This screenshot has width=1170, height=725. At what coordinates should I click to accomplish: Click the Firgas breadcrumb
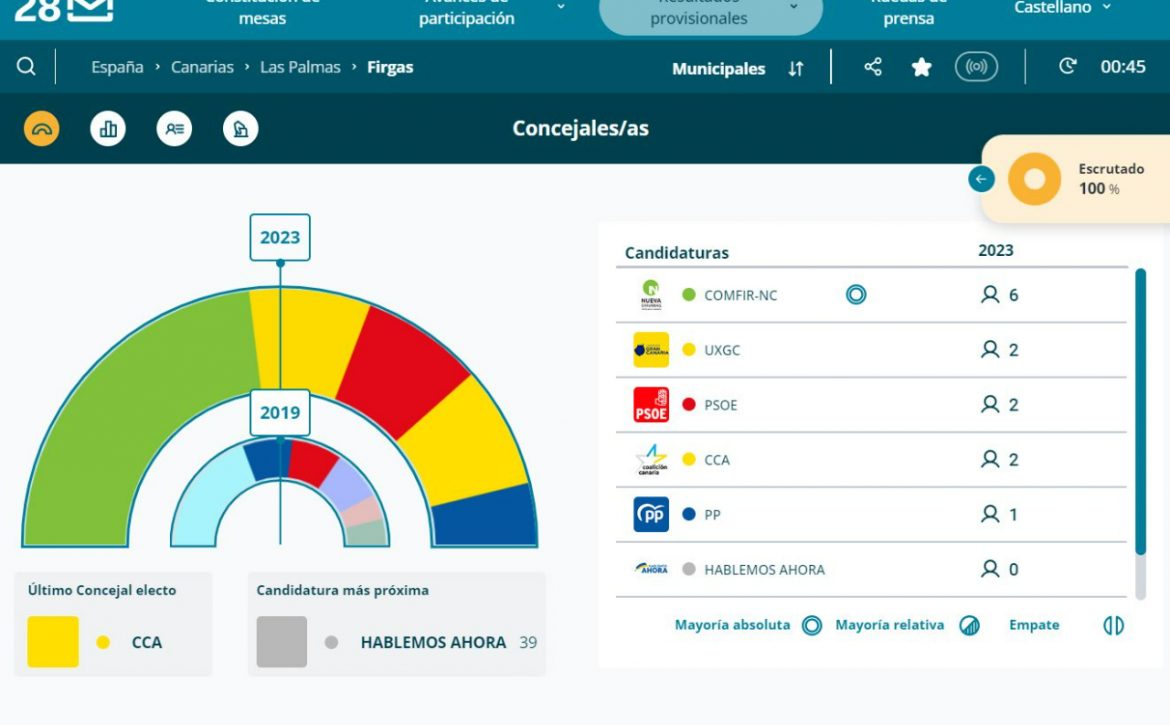[390, 67]
